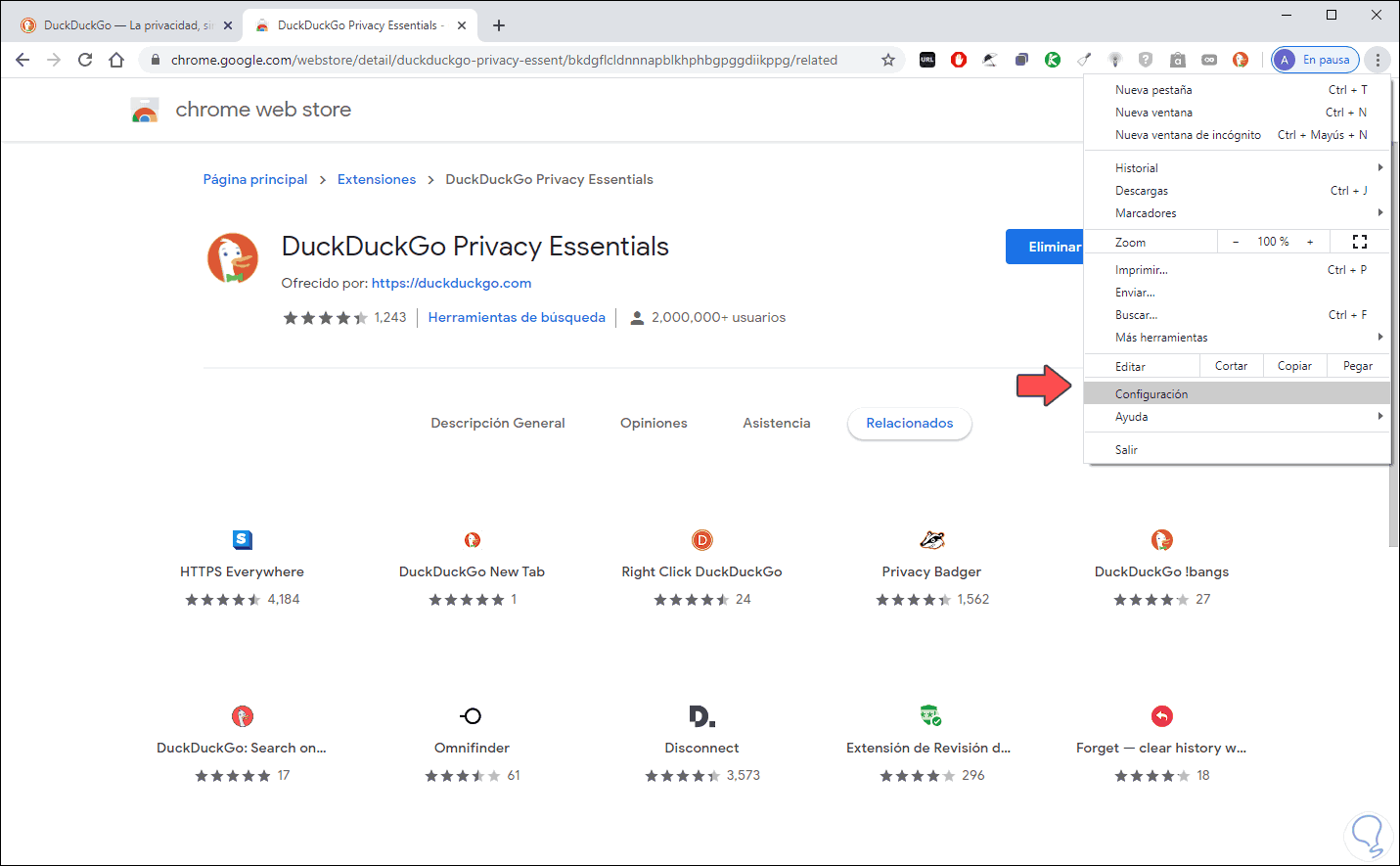Increase zoom with the plus button
Image resolution: width=1400 pixels, height=866 pixels.
(x=1310, y=242)
